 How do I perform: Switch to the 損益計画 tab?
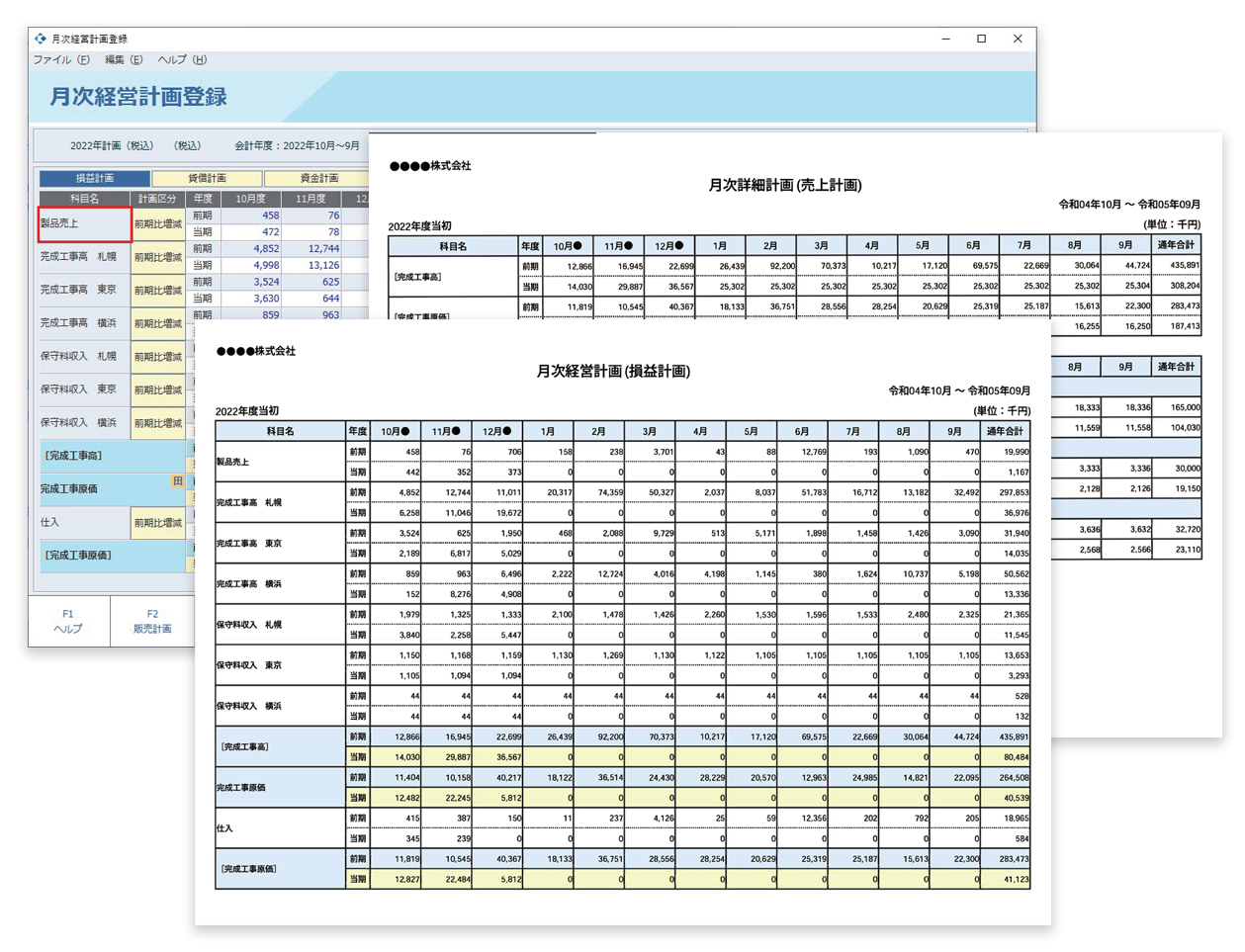click(95, 179)
